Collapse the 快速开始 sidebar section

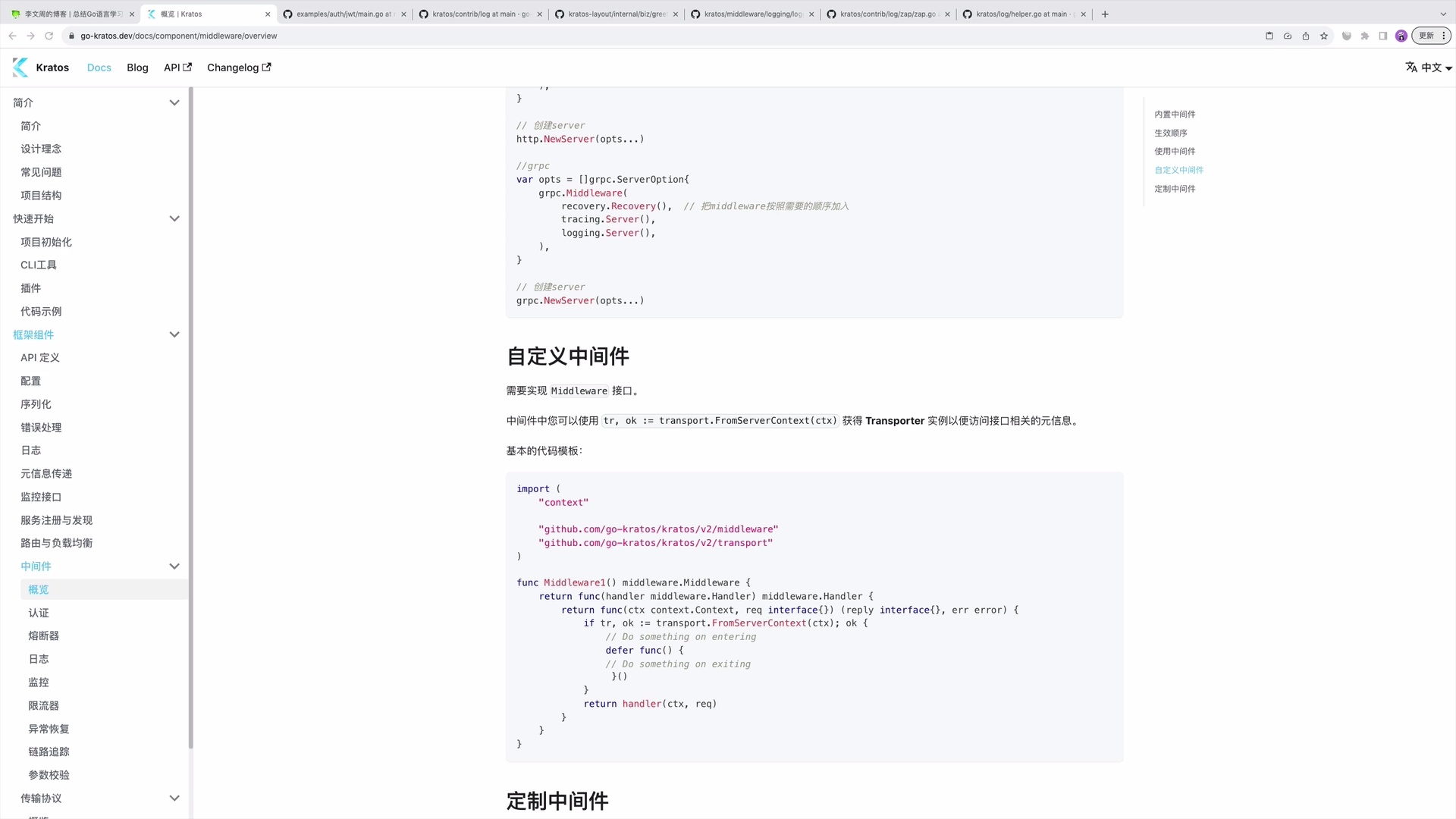174,218
